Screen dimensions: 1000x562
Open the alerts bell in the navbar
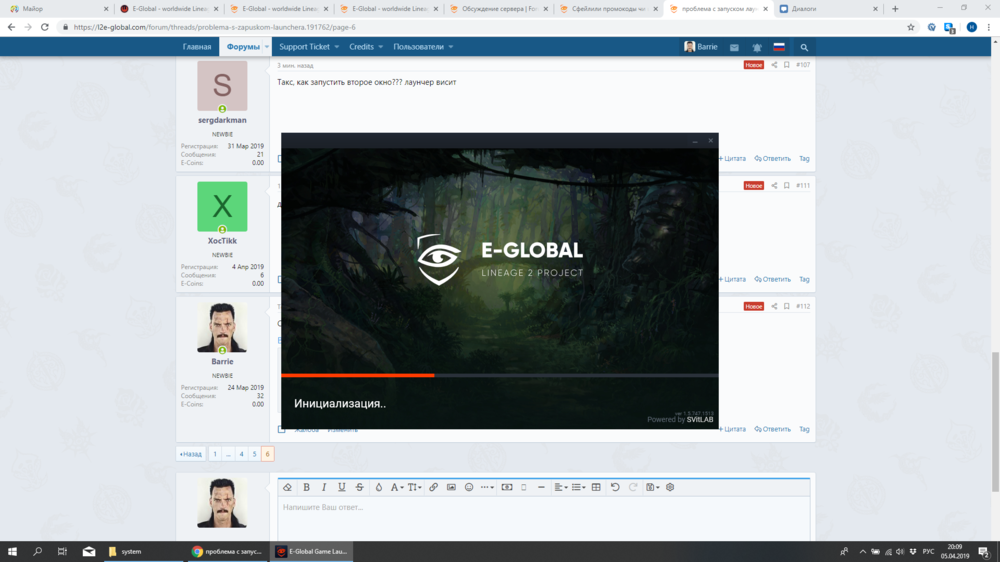[757, 47]
